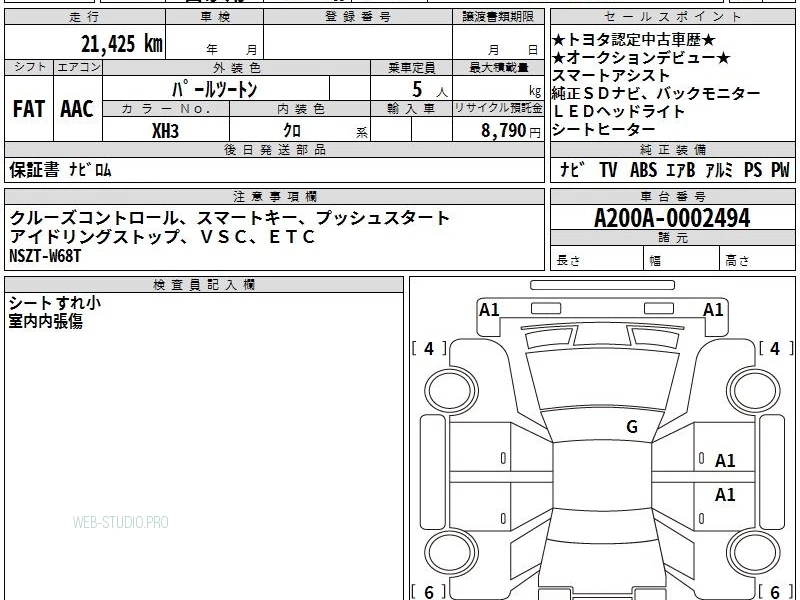Viewport: 800px width, 600px height.
Task: Select the 室内内張傷 inspector note
Action: [45, 321]
